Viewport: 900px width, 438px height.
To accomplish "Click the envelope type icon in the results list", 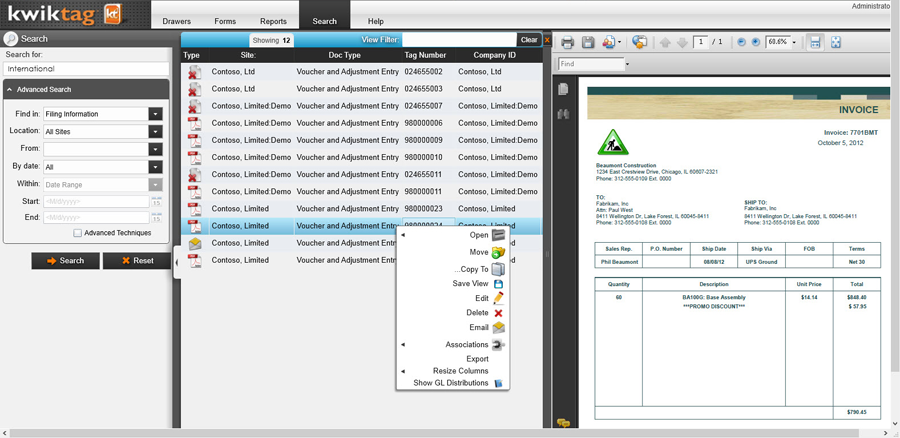I will coord(195,243).
